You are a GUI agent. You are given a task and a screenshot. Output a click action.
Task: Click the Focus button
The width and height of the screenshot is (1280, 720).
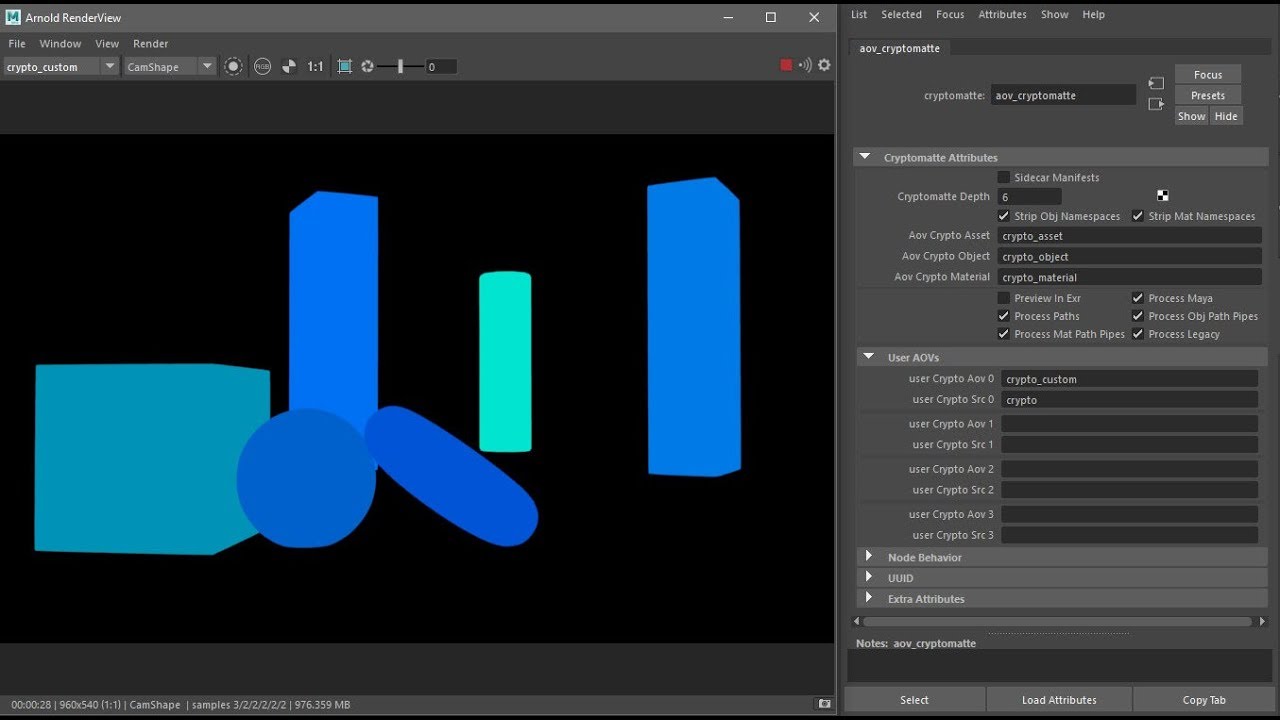(x=1208, y=75)
